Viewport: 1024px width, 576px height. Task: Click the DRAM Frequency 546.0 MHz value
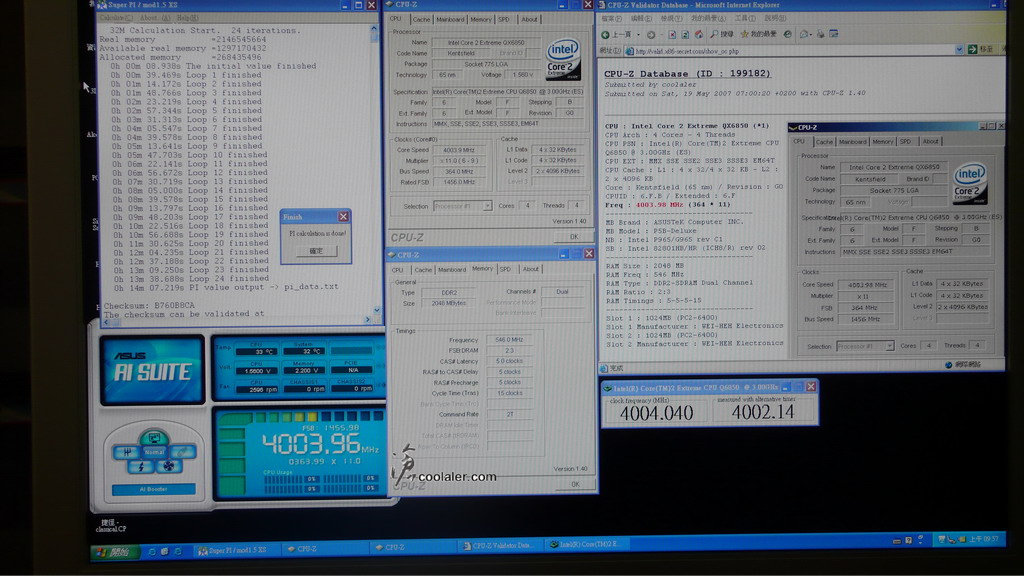(x=509, y=340)
